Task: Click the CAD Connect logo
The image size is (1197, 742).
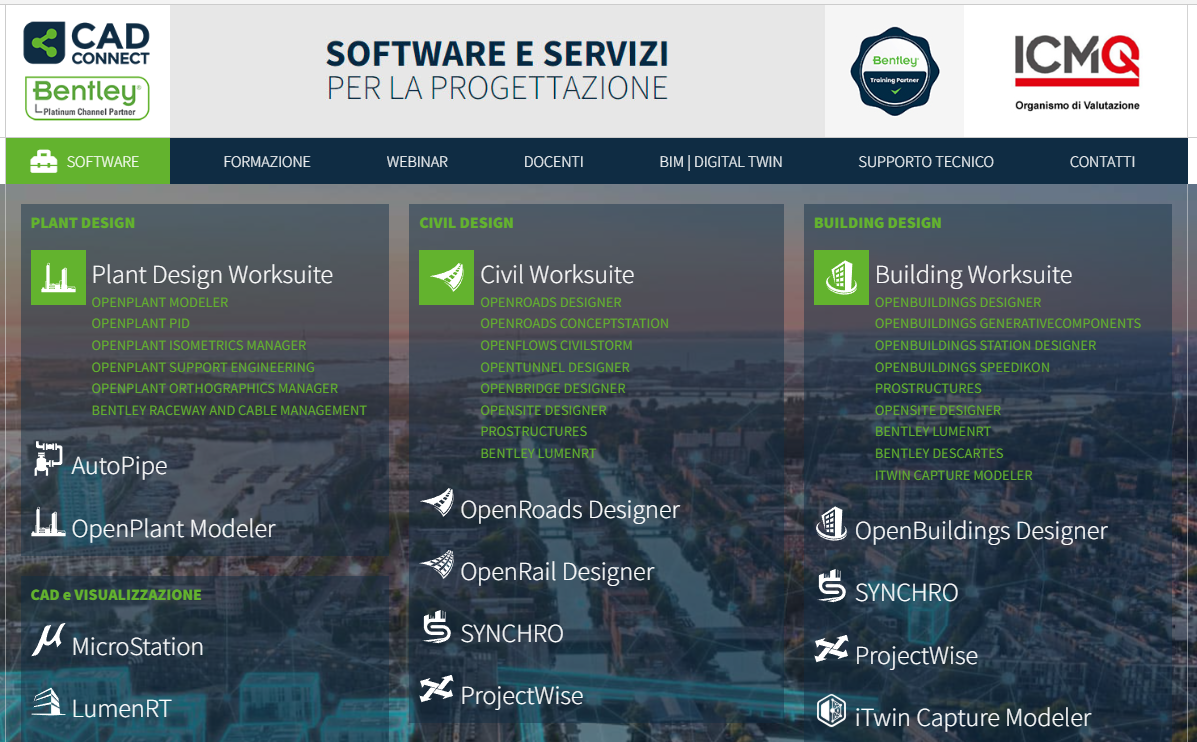Action: point(86,44)
